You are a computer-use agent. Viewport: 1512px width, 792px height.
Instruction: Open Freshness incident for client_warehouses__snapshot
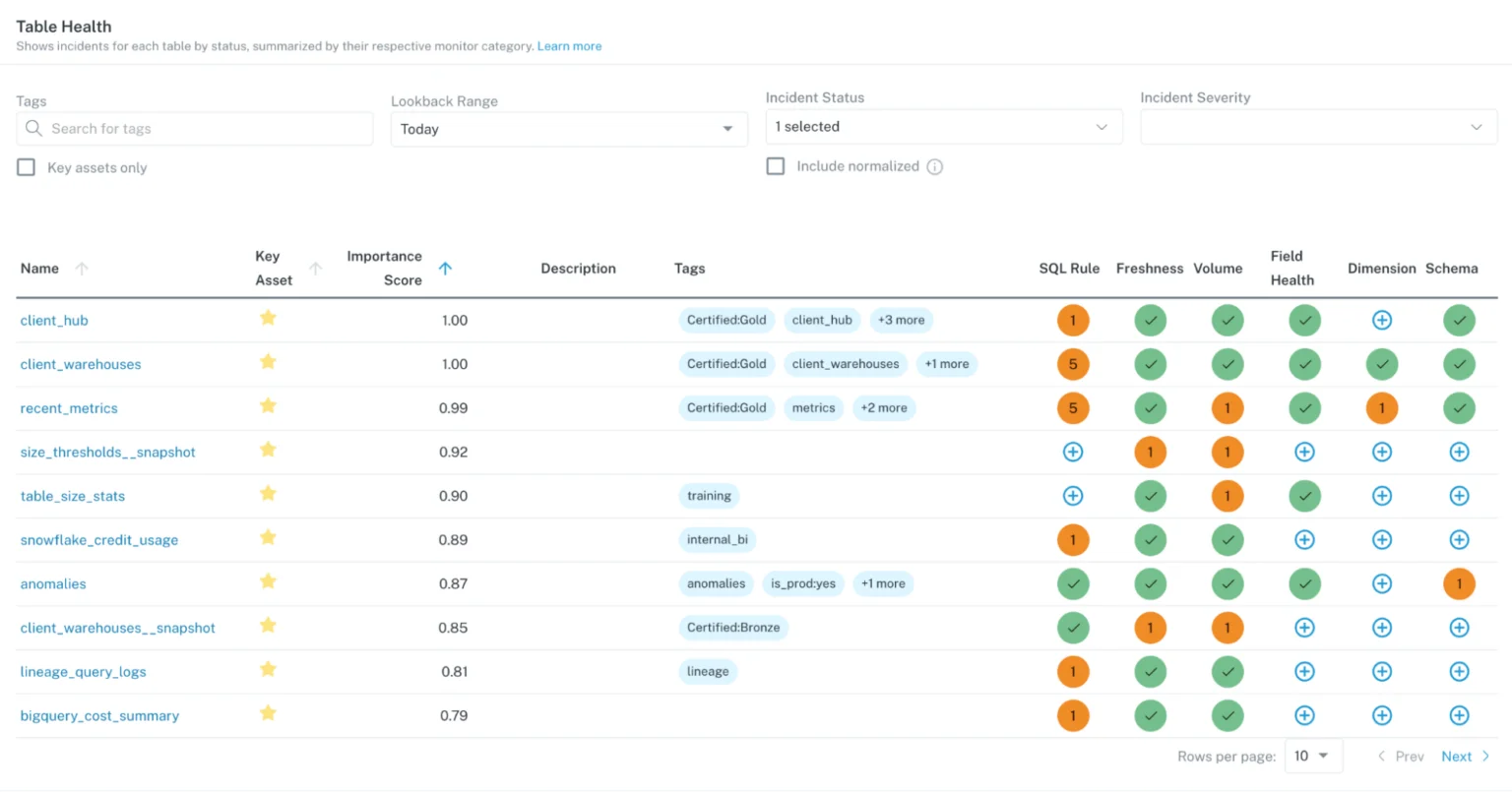[x=1150, y=628]
